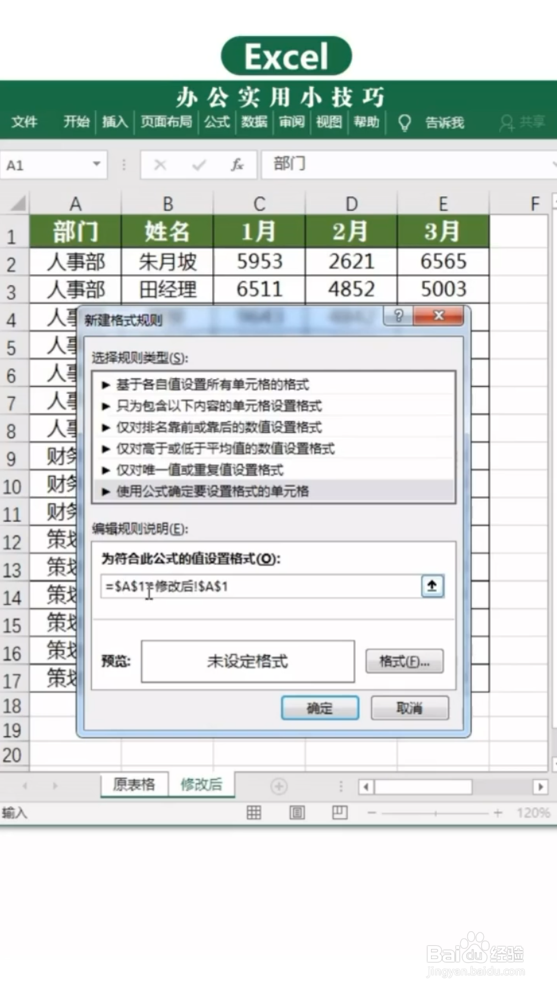Click the 姓名 header cell
Image resolution: width=557 pixels, height=991 pixels.
click(x=168, y=231)
